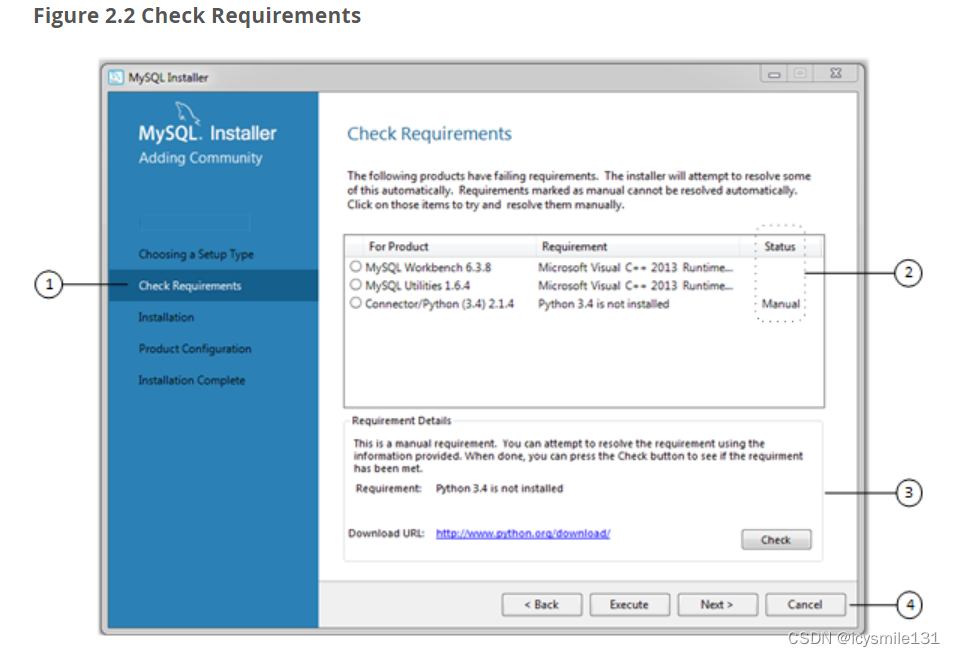This screenshot has height=657, width=955.
Task: Click the Product Configuration sidebar step
Action: (194, 348)
